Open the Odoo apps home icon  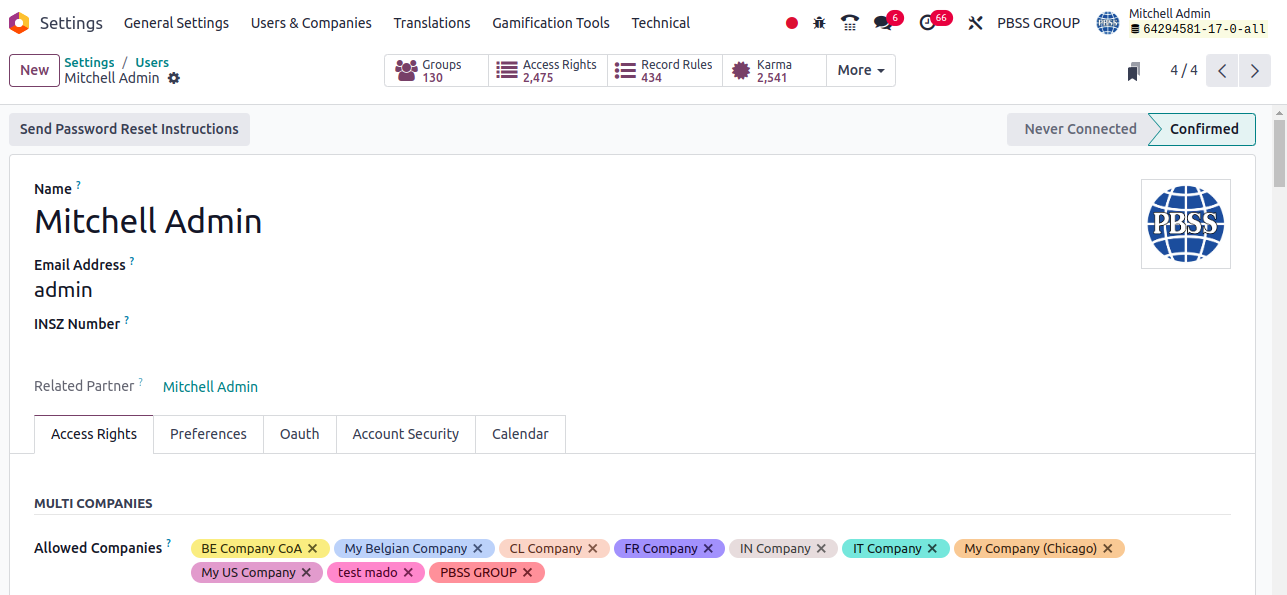18,22
